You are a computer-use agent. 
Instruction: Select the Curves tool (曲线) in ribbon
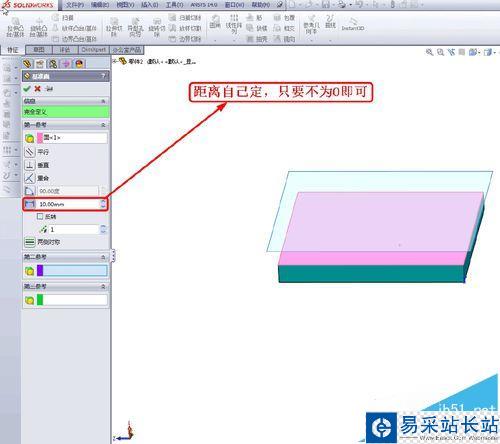[330, 21]
